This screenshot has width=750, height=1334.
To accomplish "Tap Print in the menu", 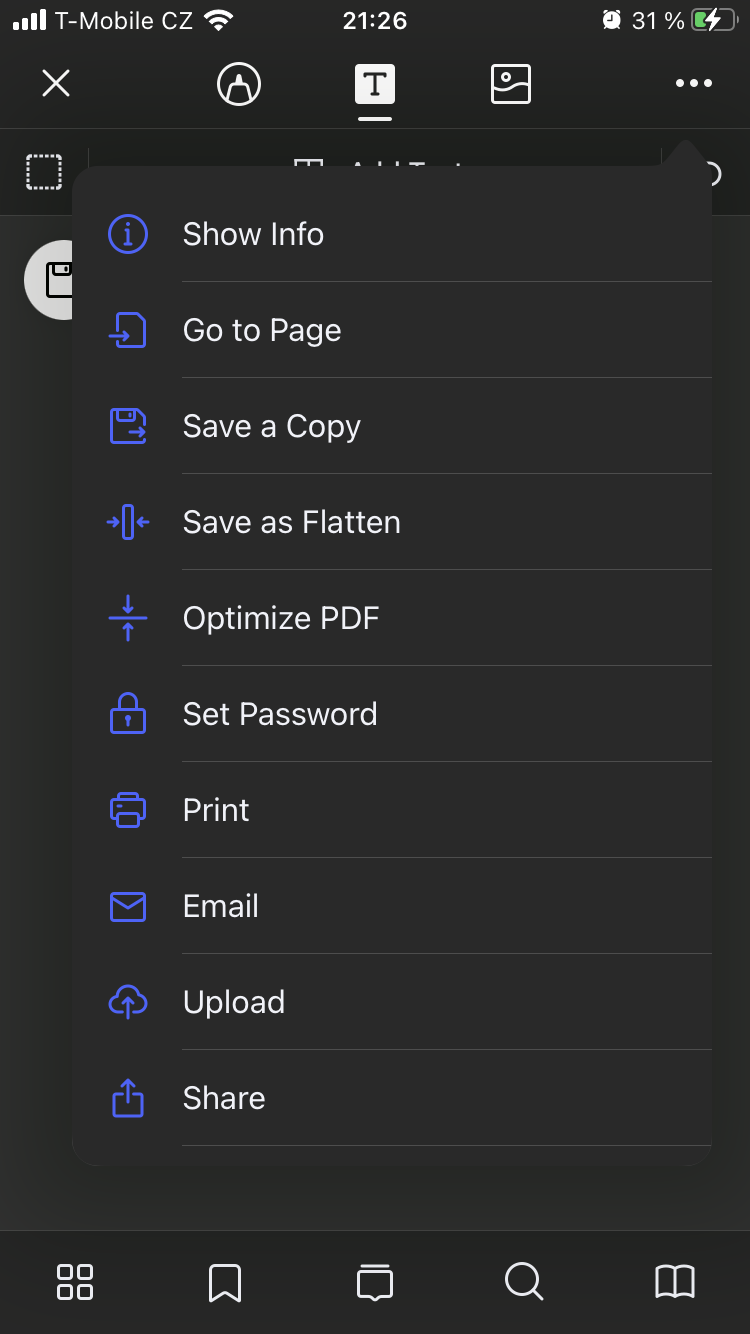I will click(216, 810).
